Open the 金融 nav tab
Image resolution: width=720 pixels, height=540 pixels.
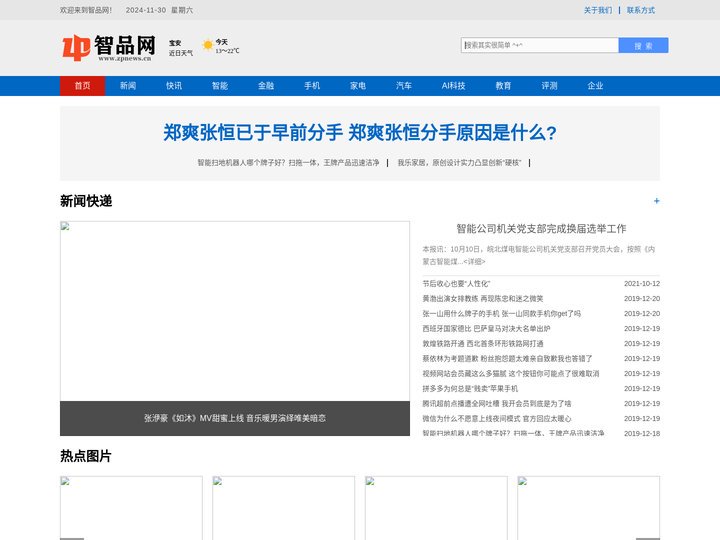coord(266,86)
